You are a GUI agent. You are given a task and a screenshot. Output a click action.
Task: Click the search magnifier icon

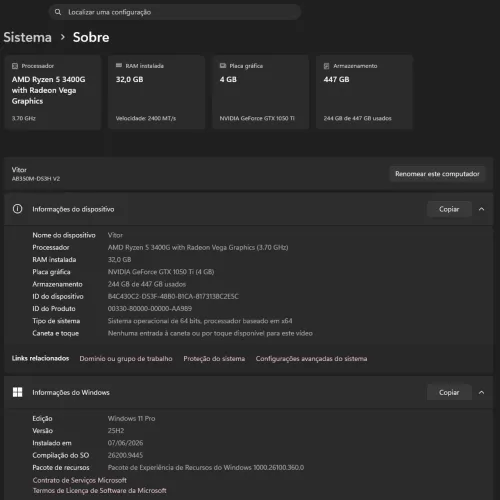click(x=58, y=12)
